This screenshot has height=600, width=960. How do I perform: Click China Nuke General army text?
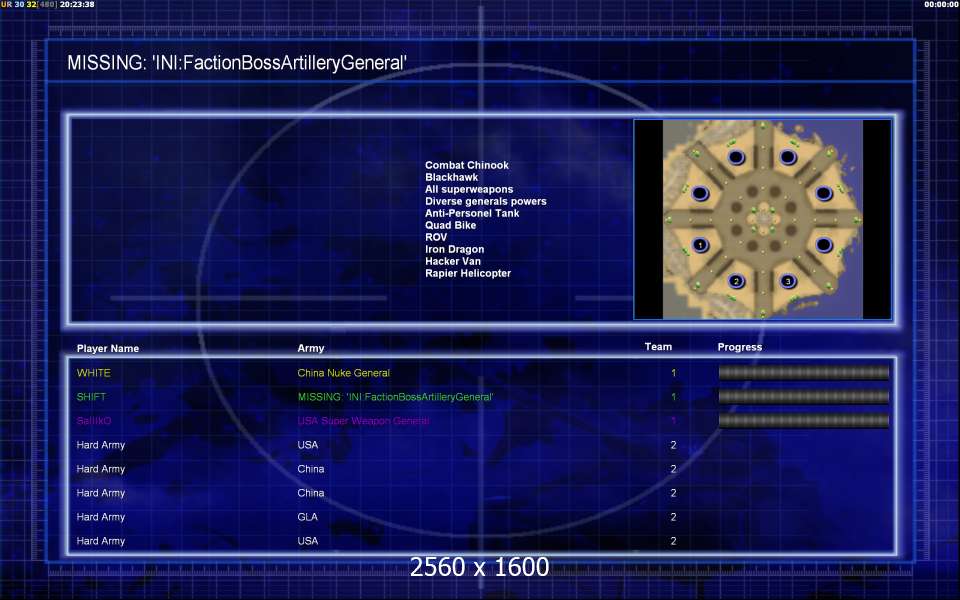[x=343, y=373]
